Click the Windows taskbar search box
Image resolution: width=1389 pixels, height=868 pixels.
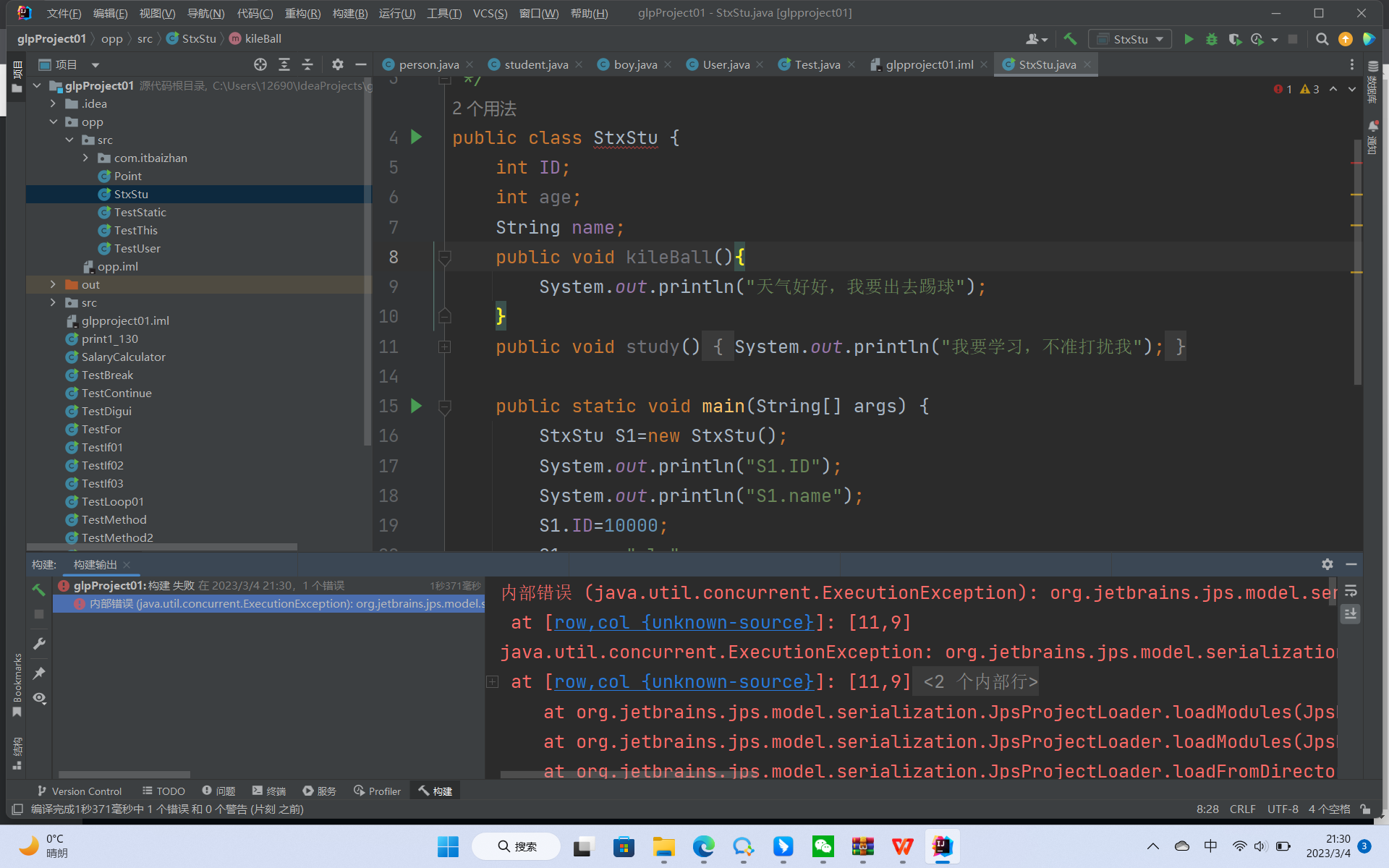(x=516, y=846)
